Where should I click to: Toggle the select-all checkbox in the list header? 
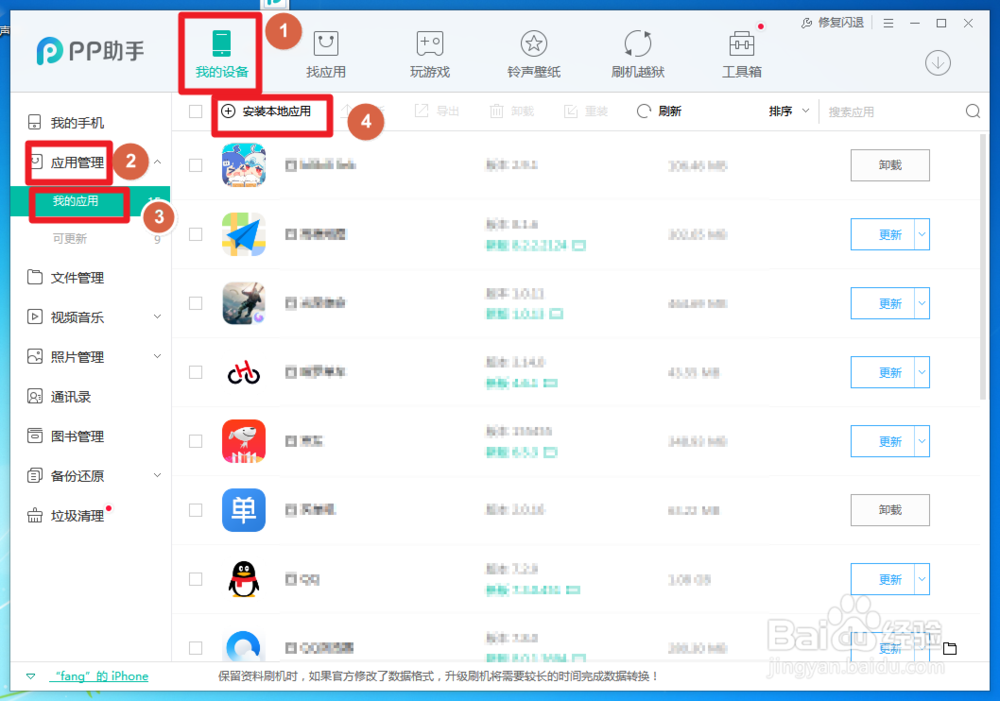pyautogui.click(x=195, y=111)
